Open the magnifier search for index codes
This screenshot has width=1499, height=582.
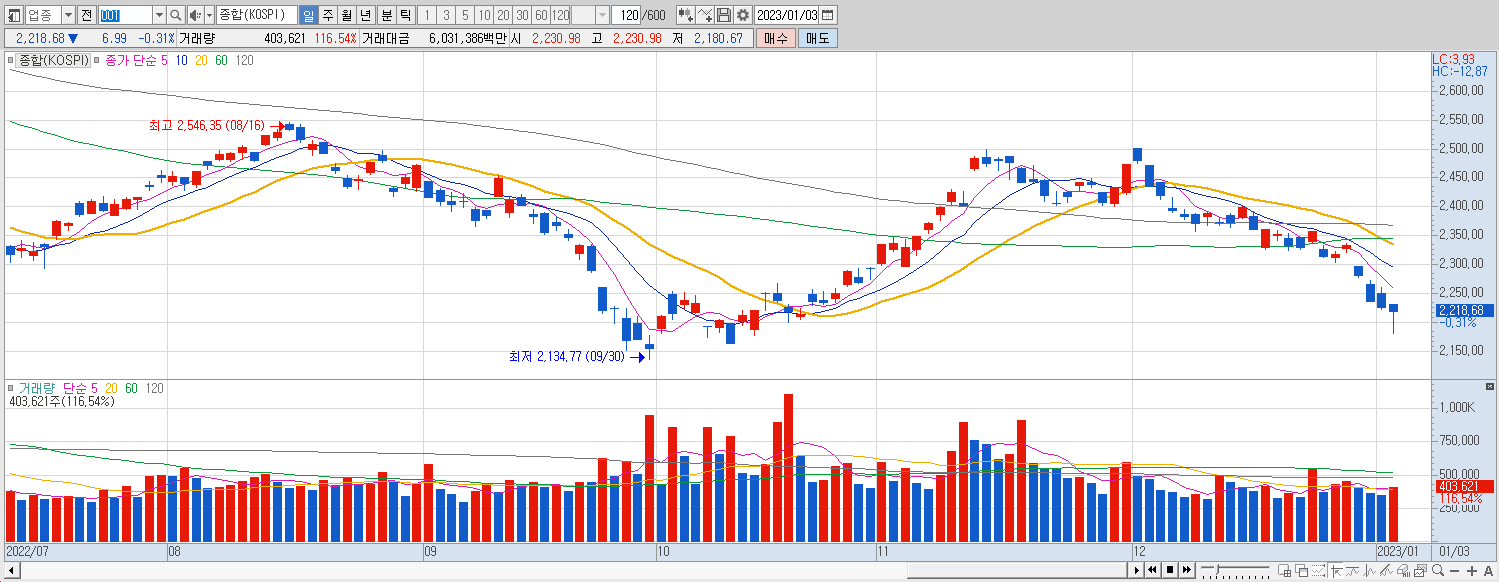click(x=176, y=15)
